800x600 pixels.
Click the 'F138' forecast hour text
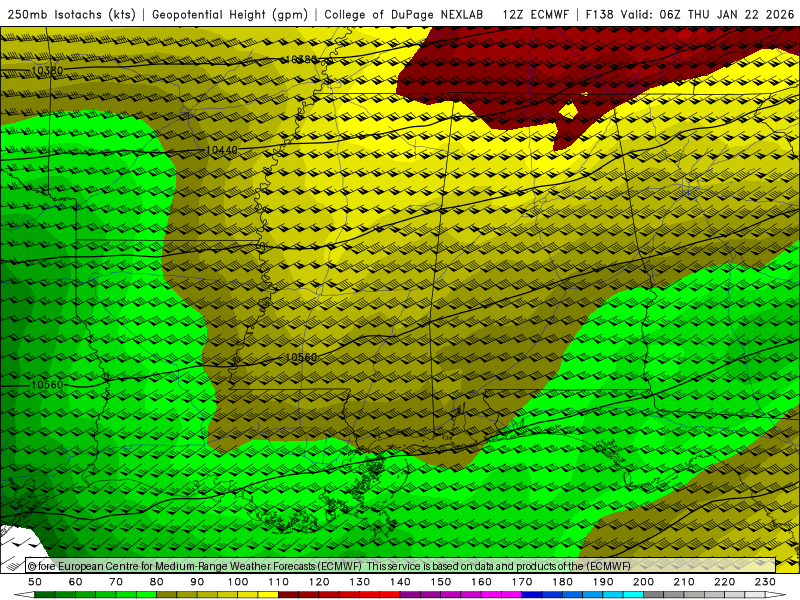[x=599, y=15]
